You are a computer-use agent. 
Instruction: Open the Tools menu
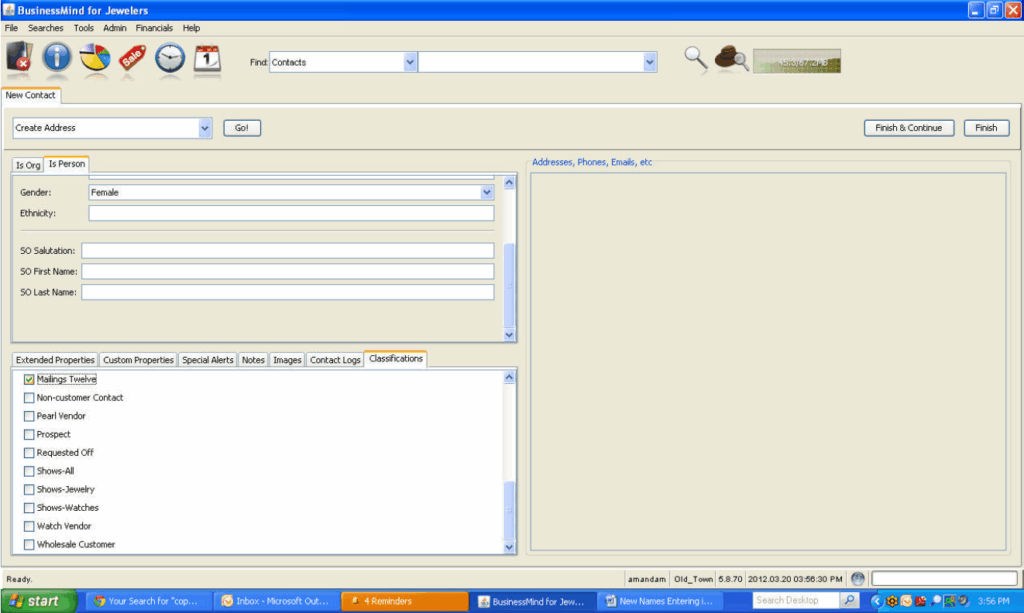point(84,28)
